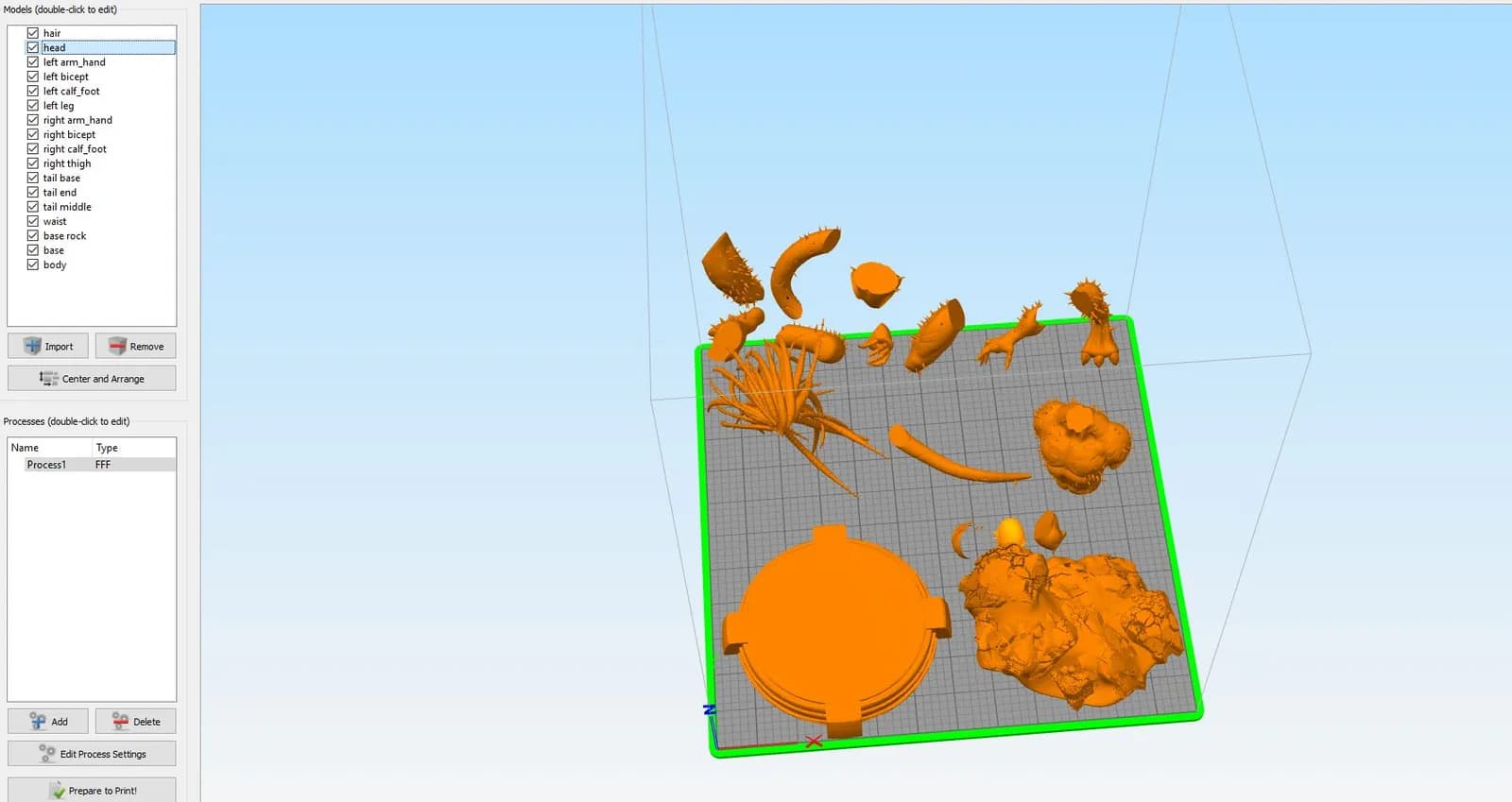Click the Import models button icon
Image resolution: width=1512 pixels, height=802 pixels.
point(33,346)
